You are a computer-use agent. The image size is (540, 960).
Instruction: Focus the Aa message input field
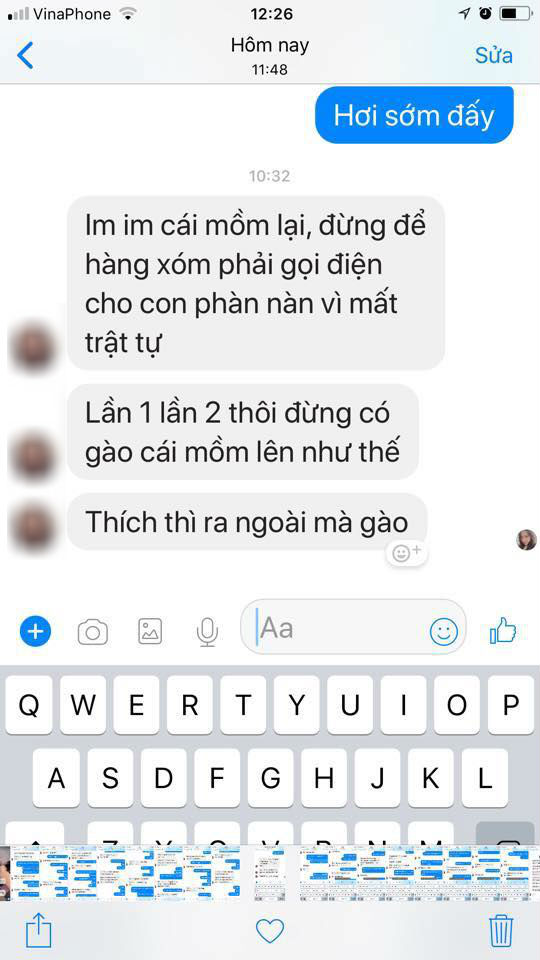tap(353, 627)
